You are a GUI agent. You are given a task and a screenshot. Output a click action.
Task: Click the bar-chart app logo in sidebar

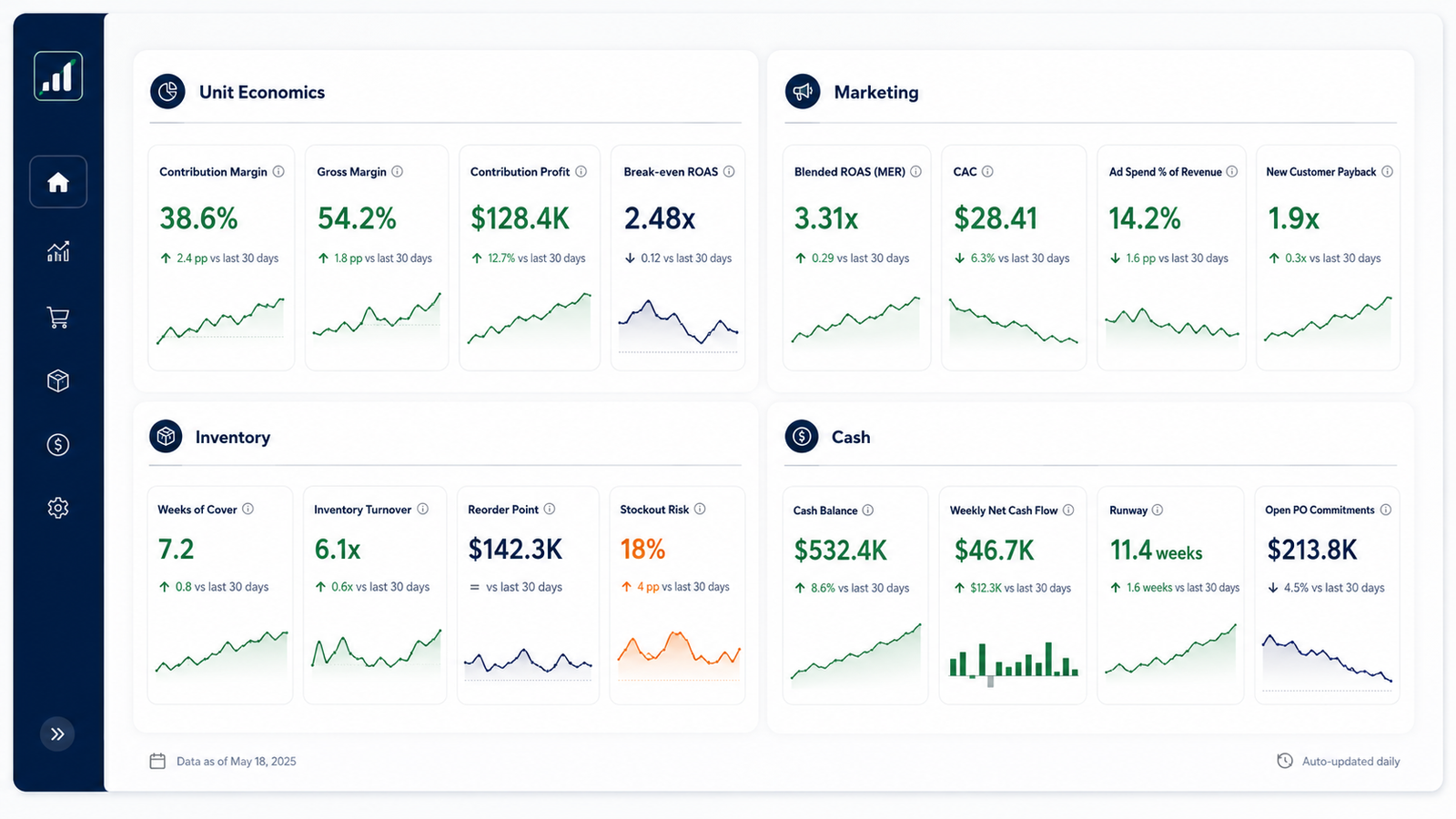point(58,76)
